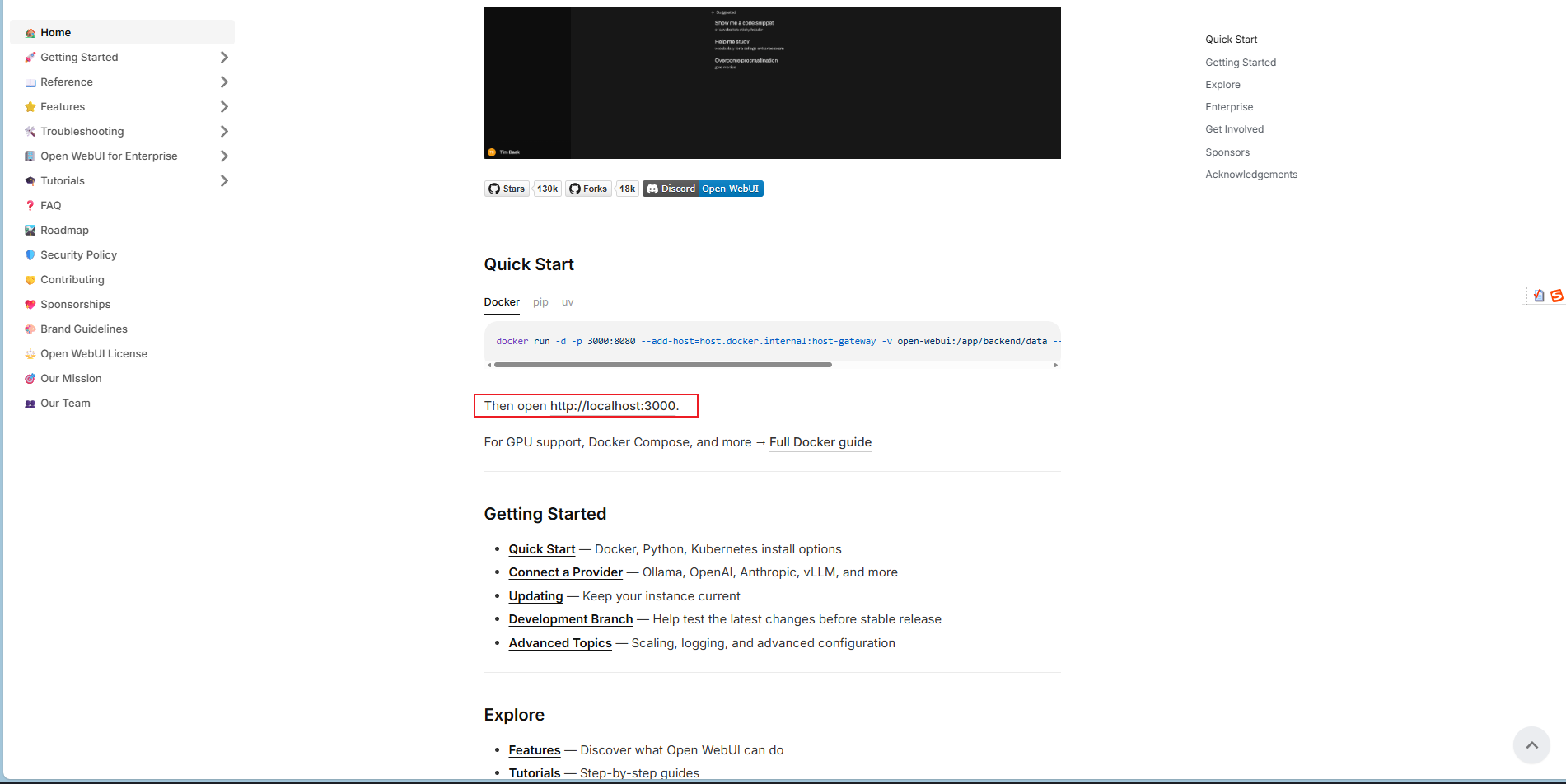This screenshot has width=1566, height=784.
Task: Open the Connect a Provider link
Action: tap(566, 572)
